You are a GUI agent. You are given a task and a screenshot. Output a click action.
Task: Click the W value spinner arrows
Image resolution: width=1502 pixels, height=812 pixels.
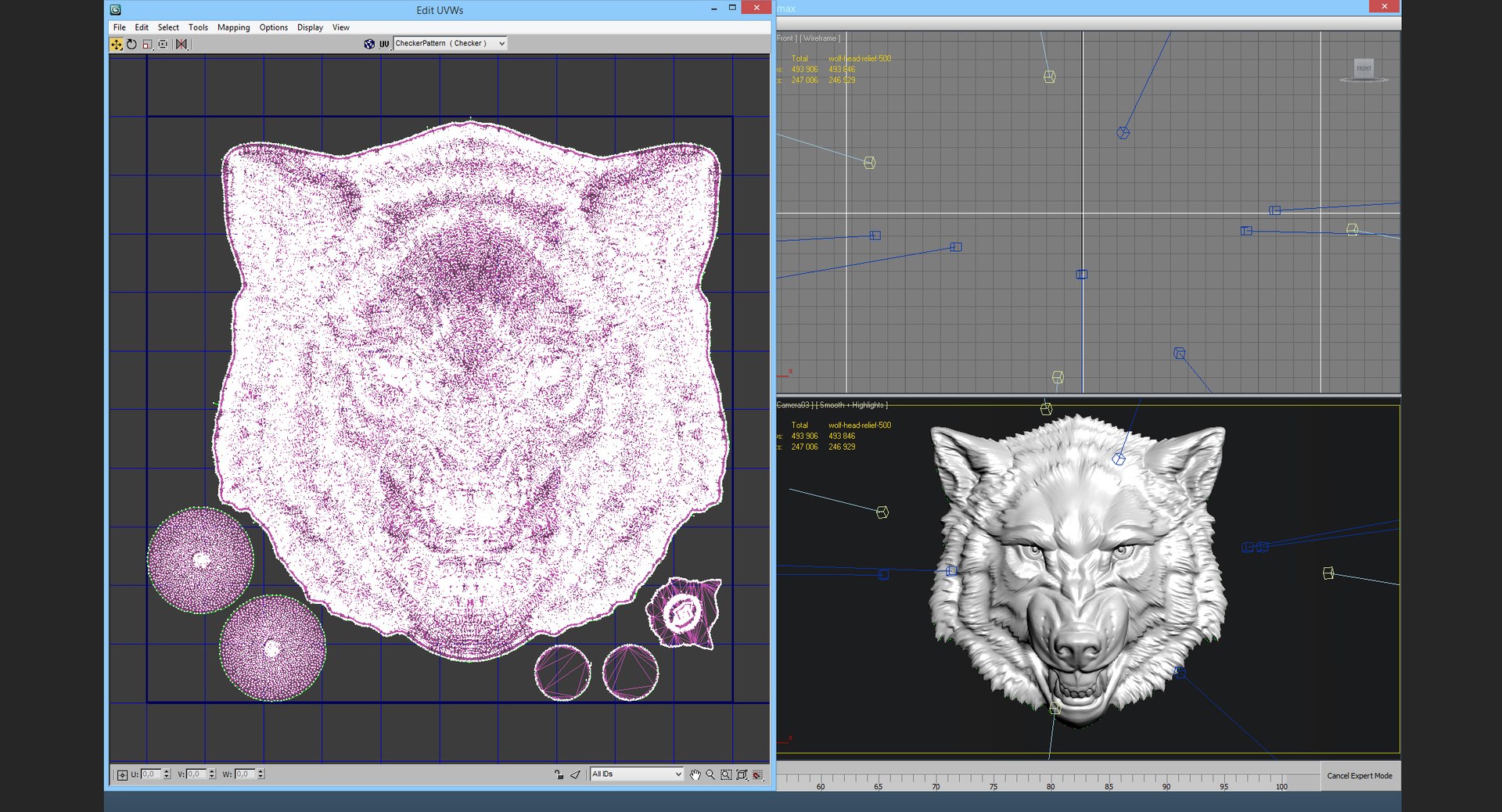[261, 774]
